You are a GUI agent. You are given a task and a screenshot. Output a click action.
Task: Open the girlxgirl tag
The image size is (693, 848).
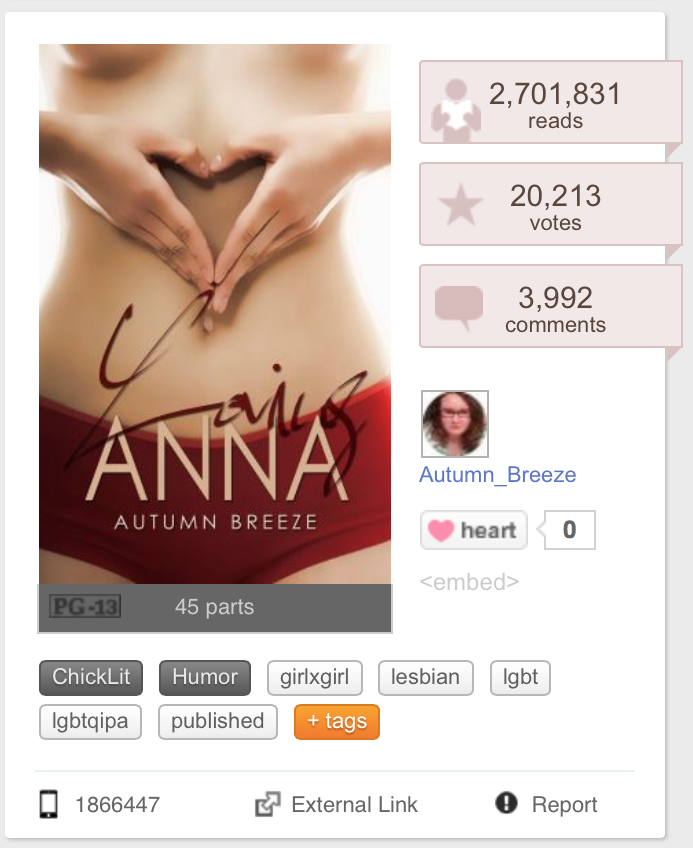tap(315, 677)
